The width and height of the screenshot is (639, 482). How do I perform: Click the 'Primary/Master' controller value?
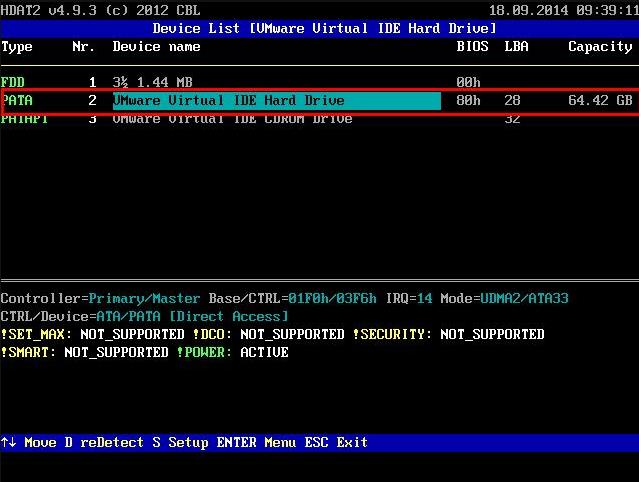[x=144, y=299]
